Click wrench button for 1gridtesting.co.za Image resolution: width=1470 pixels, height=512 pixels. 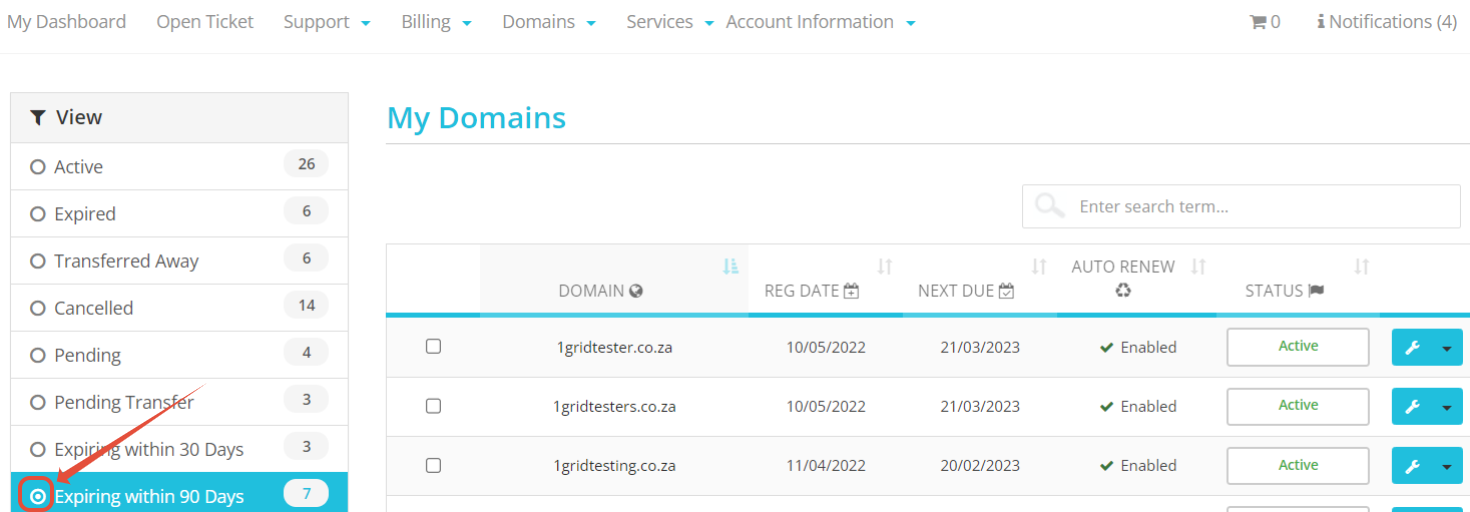click(1412, 466)
